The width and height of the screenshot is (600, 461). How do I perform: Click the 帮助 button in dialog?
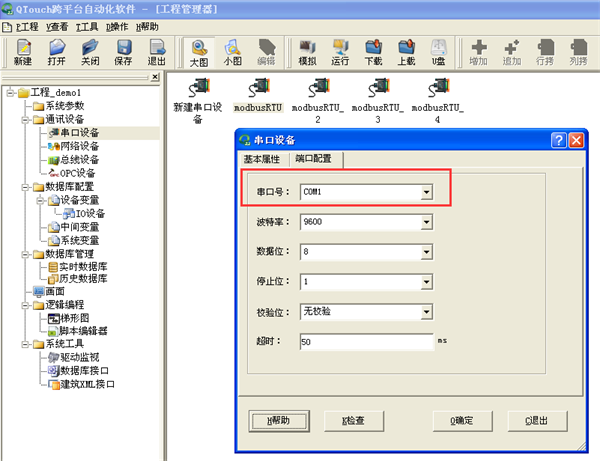click(279, 421)
